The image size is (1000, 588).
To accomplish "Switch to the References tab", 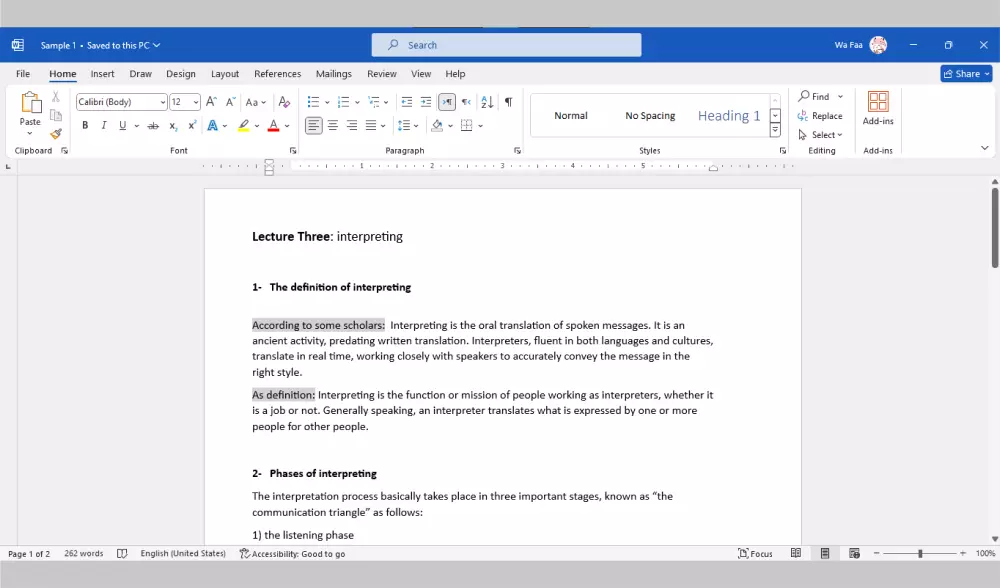I will point(277,74).
